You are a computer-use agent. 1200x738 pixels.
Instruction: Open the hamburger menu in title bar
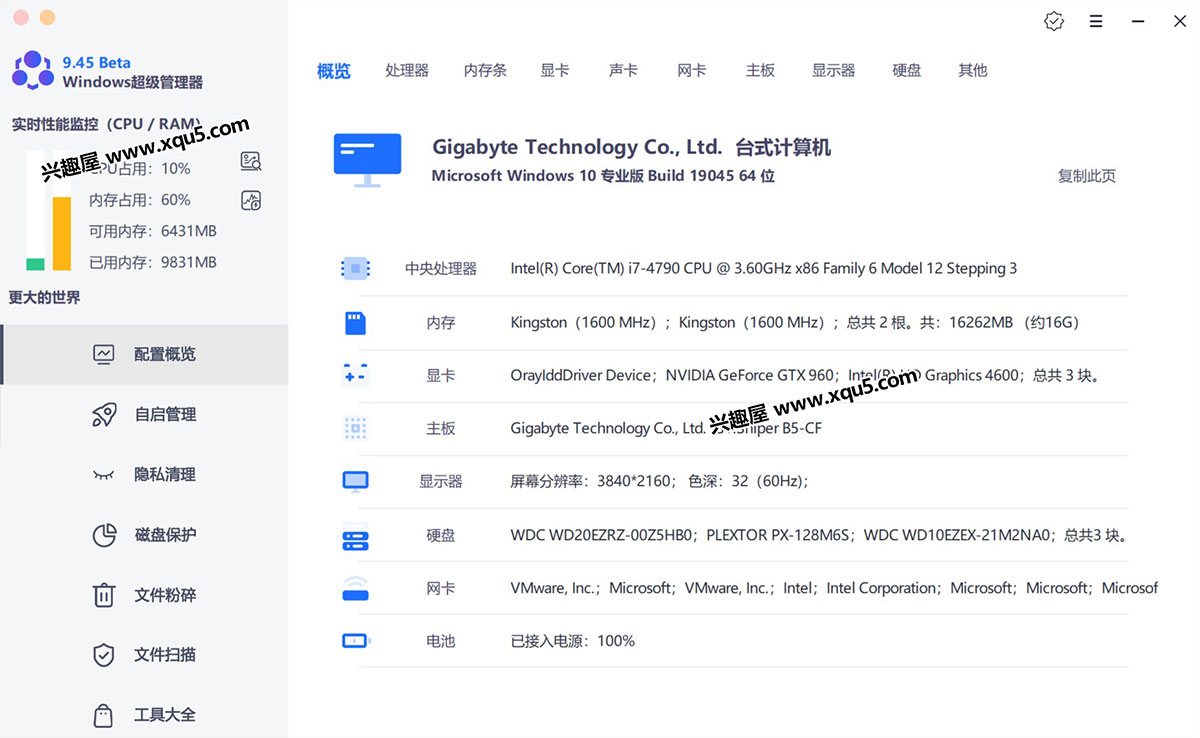point(1096,21)
